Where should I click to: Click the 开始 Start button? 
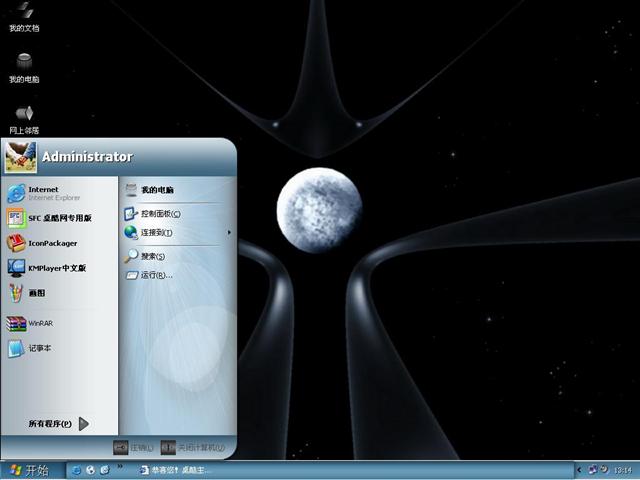pyautogui.click(x=27, y=470)
